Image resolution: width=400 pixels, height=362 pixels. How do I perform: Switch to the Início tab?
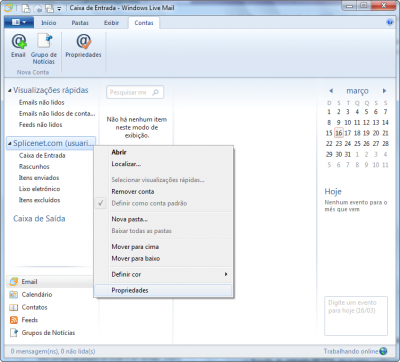tap(49, 23)
